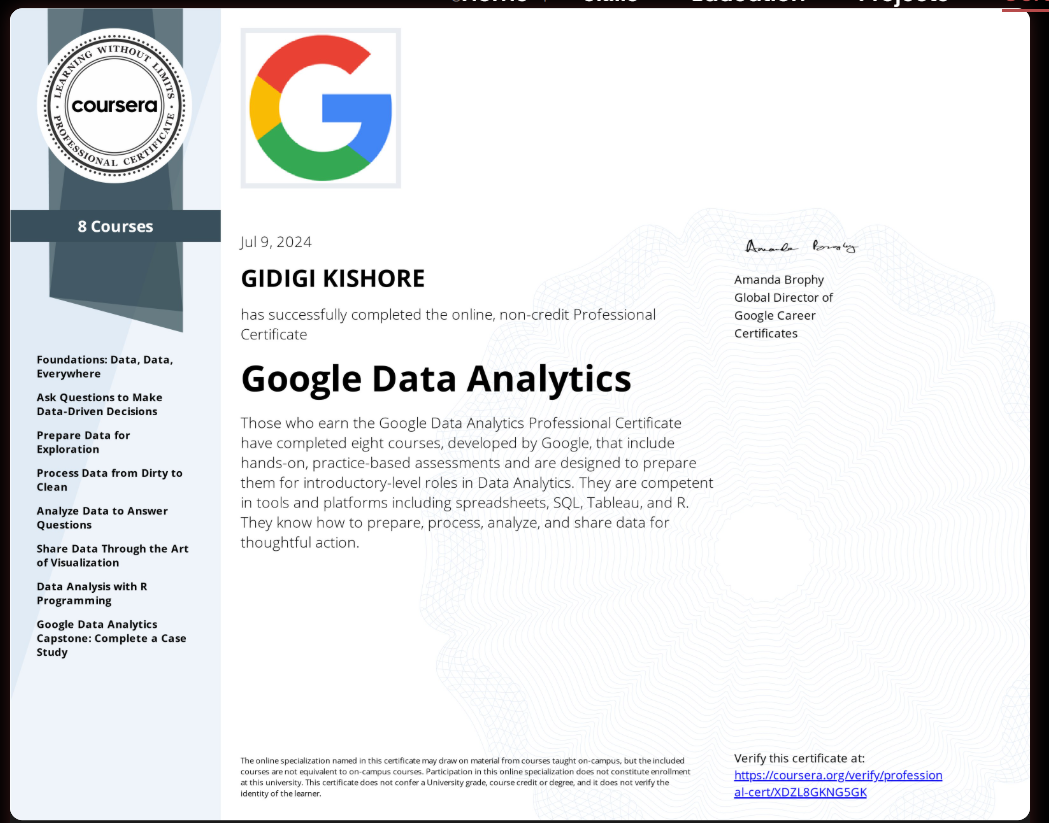Click the 8 Courses ribbon banner

click(115, 226)
